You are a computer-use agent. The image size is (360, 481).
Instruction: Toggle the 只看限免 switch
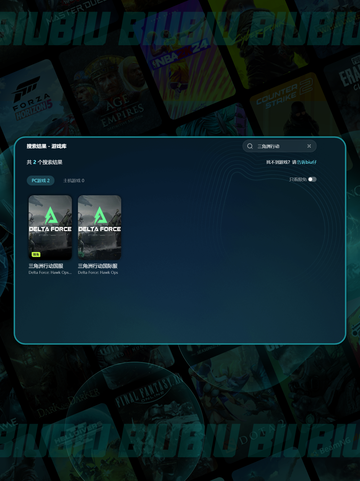[x=312, y=179]
